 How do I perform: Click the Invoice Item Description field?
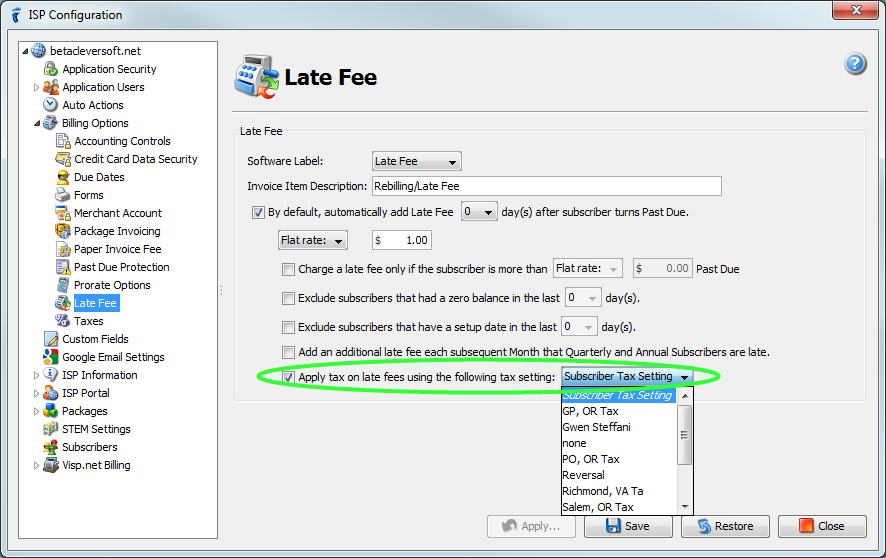(546, 186)
